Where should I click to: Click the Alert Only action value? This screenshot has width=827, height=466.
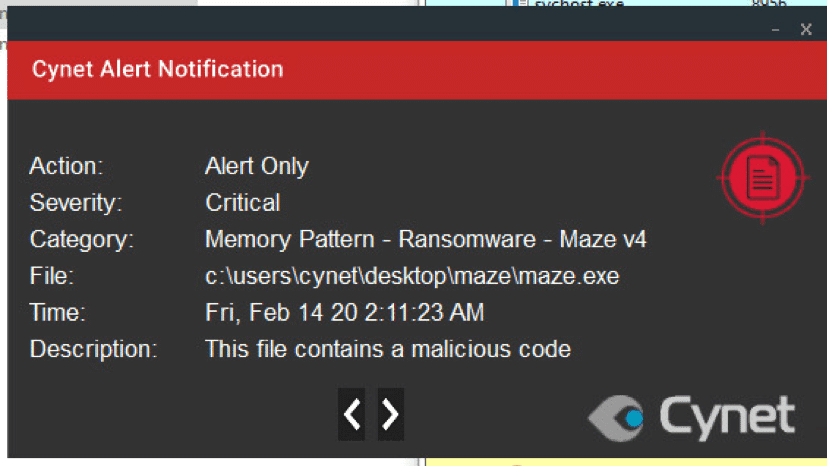coord(257,166)
